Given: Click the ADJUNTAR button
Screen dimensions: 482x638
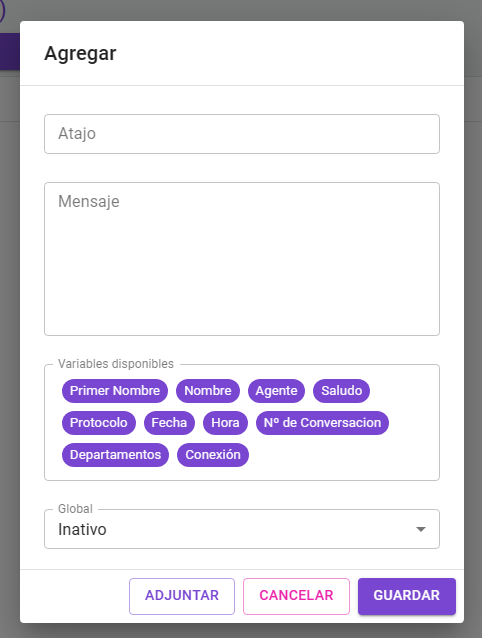Looking at the screenshot, I should click(x=182, y=596).
